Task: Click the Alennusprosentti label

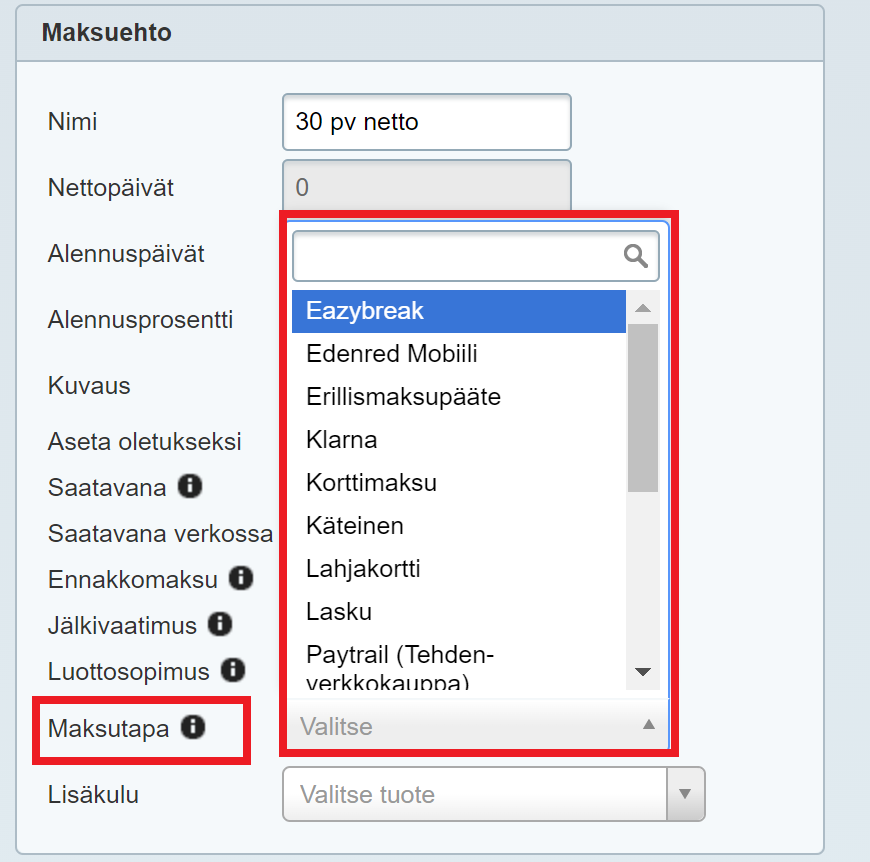Action: pyautogui.click(x=140, y=320)
